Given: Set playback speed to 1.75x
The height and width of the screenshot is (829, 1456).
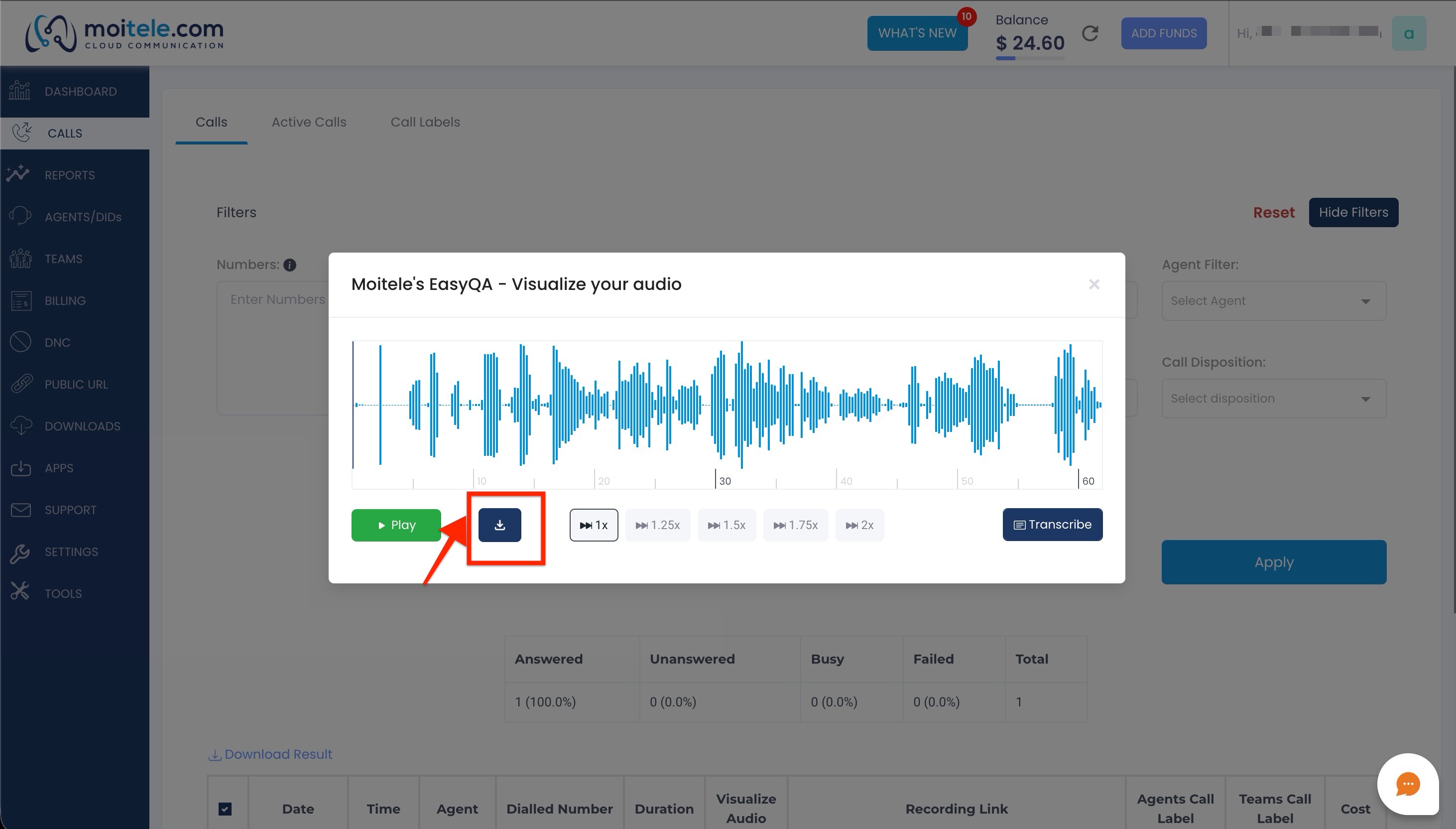Looking at the screenshot, I should (795, 525).
